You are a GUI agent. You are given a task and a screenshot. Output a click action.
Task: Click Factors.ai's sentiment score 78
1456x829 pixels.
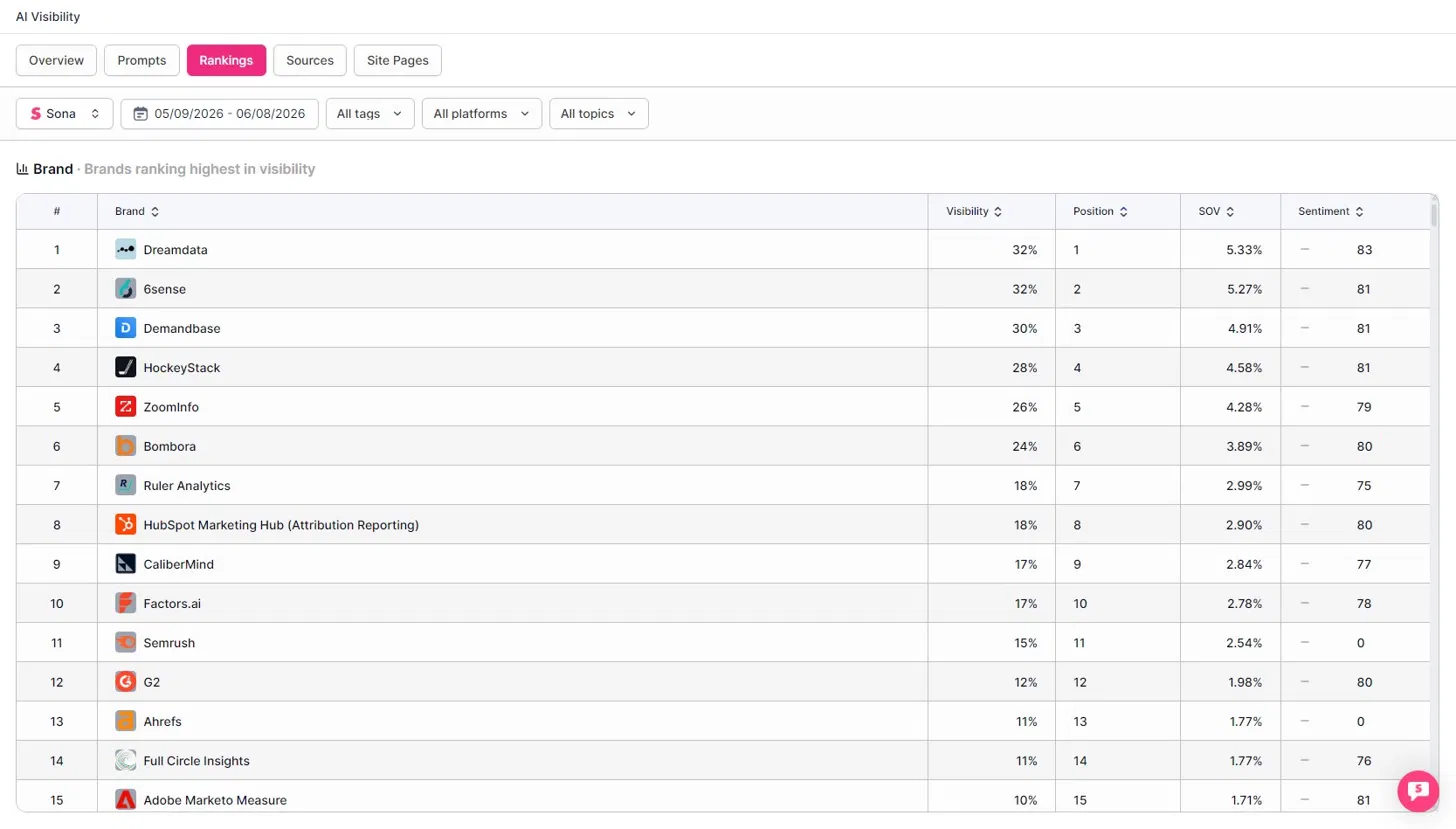1364,604
